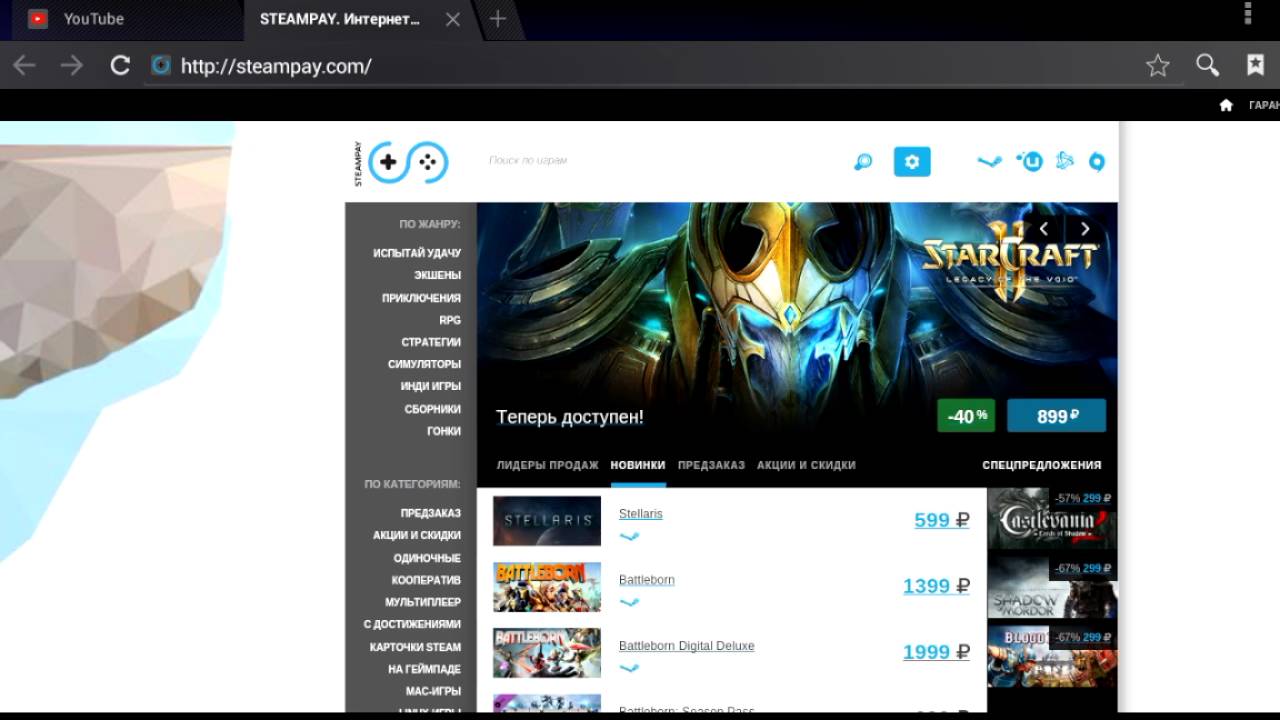The width and height of the screenshot is (1280, 720).
Task: Open ПРЕДЗАКАЗ category in sidebar
Action: tap(431, 513)
